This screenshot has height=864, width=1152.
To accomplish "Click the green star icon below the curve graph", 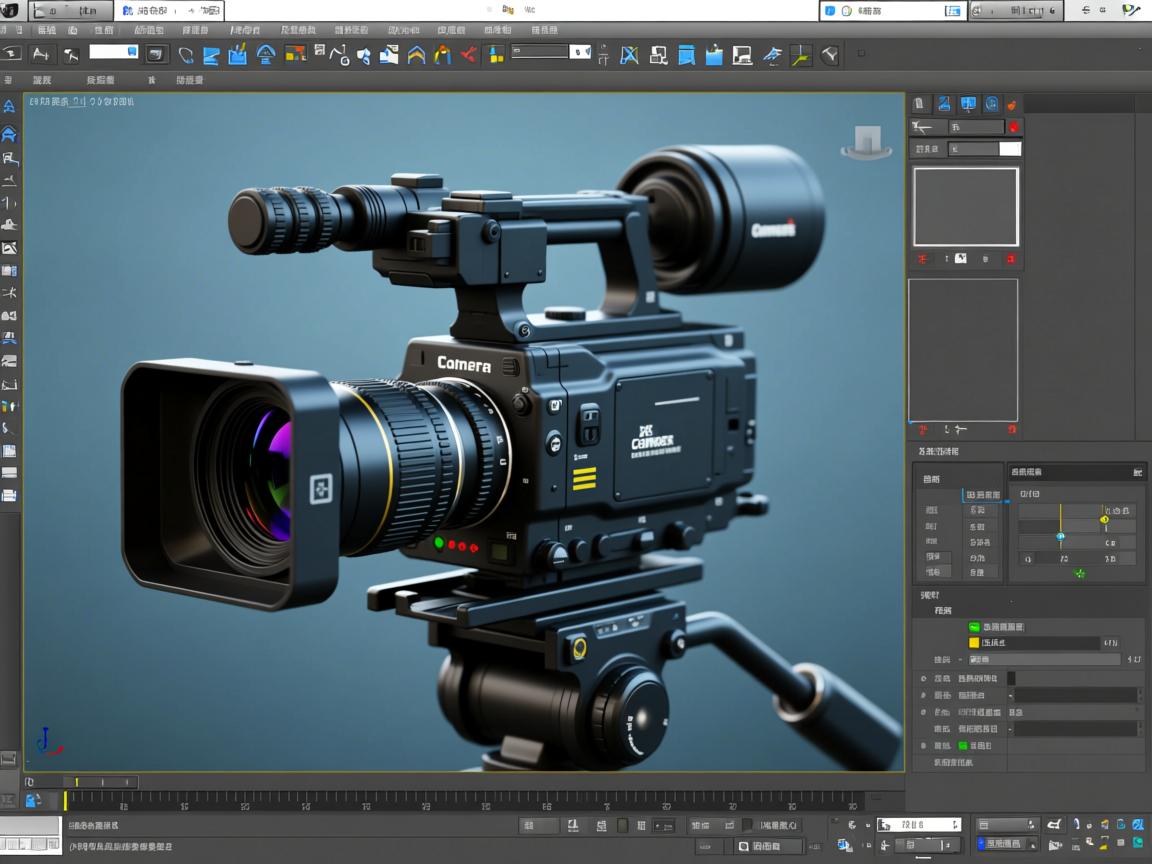I will (x=1079, y=573).
